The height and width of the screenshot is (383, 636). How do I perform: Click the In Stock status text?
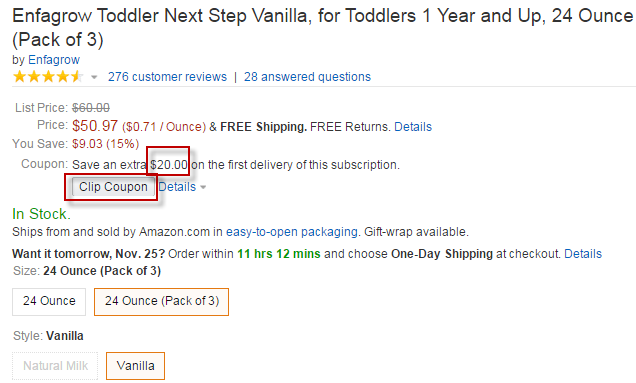41,214
